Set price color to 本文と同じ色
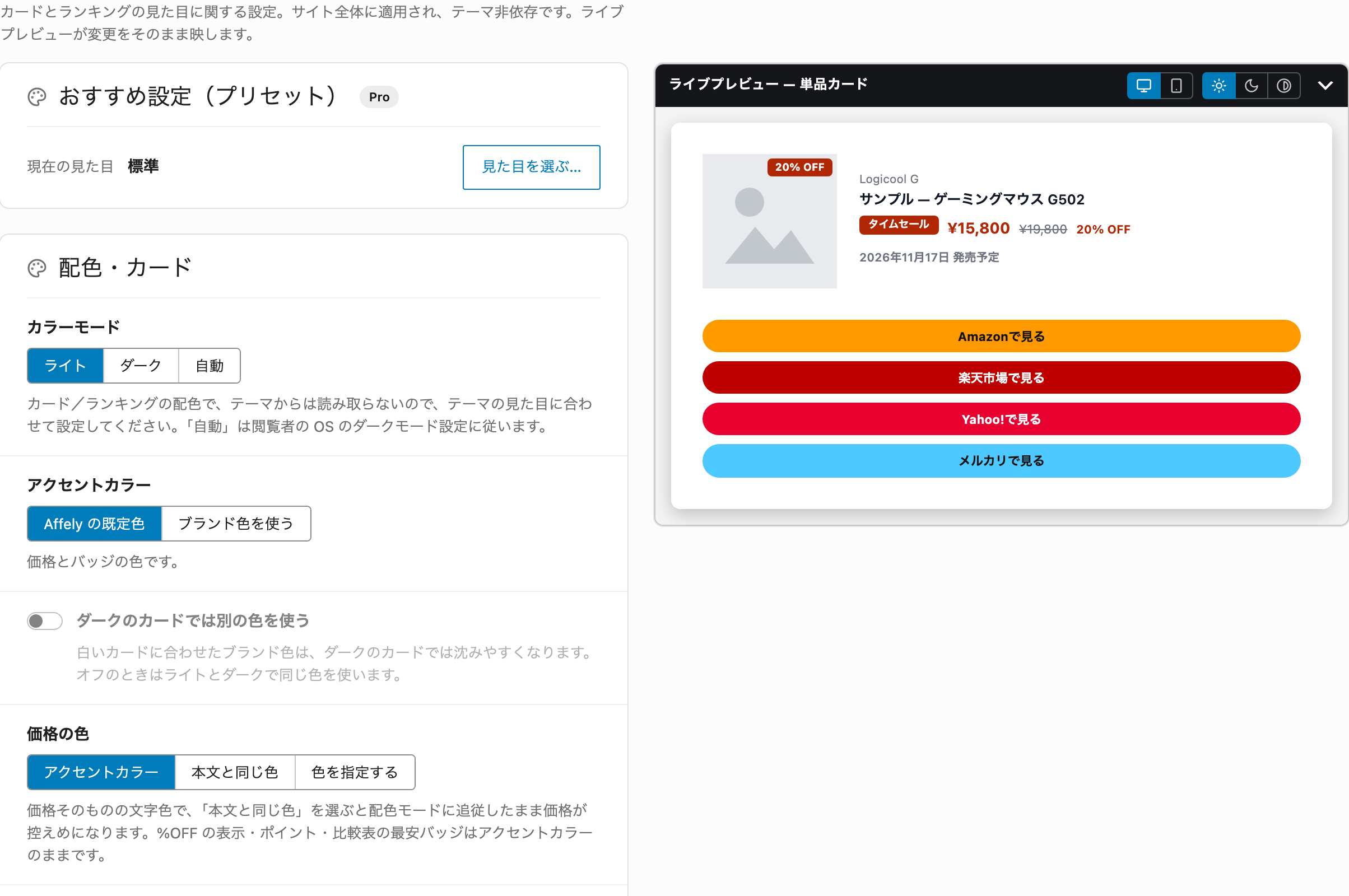The width and height of the screenshot is (1349, 896). 235,772
